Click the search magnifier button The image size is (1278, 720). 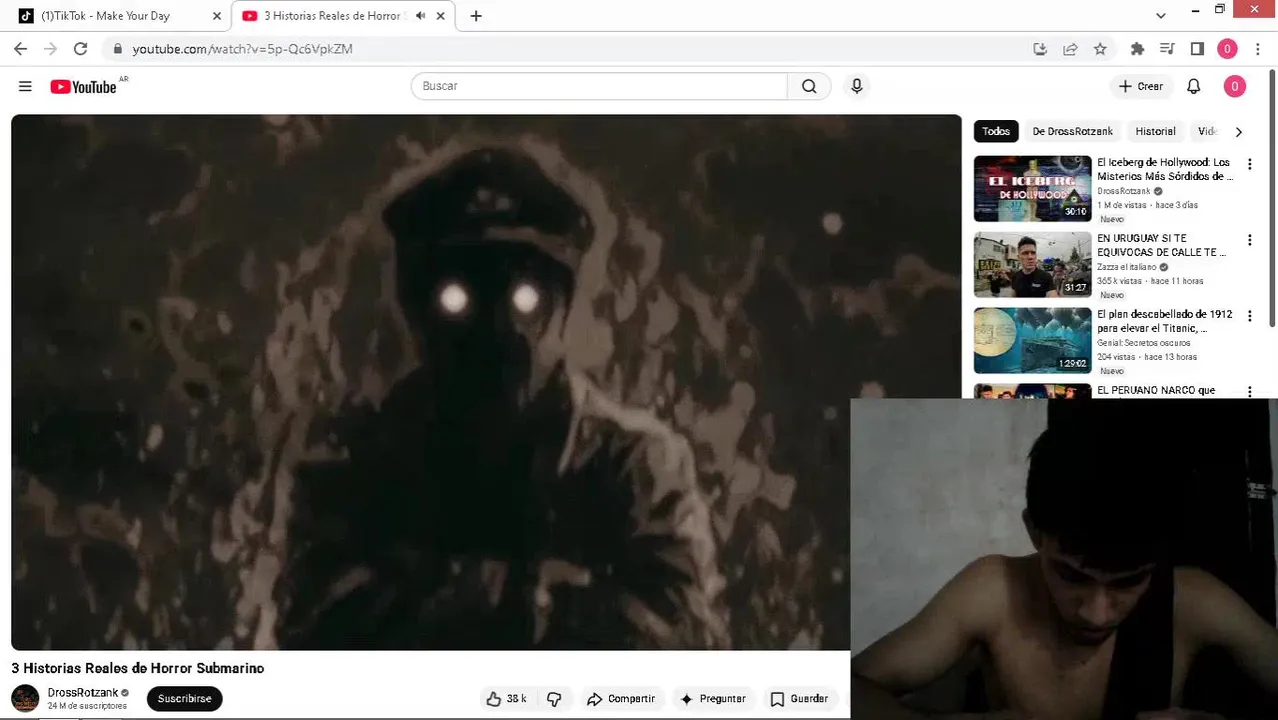pos(809,86)
